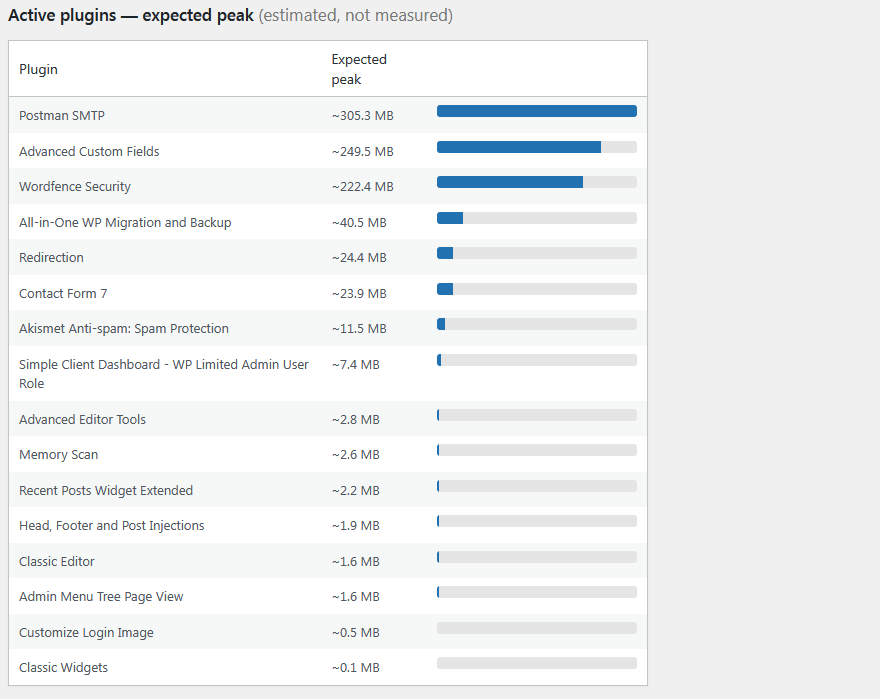Click the ~2.2 MB value

356,491
